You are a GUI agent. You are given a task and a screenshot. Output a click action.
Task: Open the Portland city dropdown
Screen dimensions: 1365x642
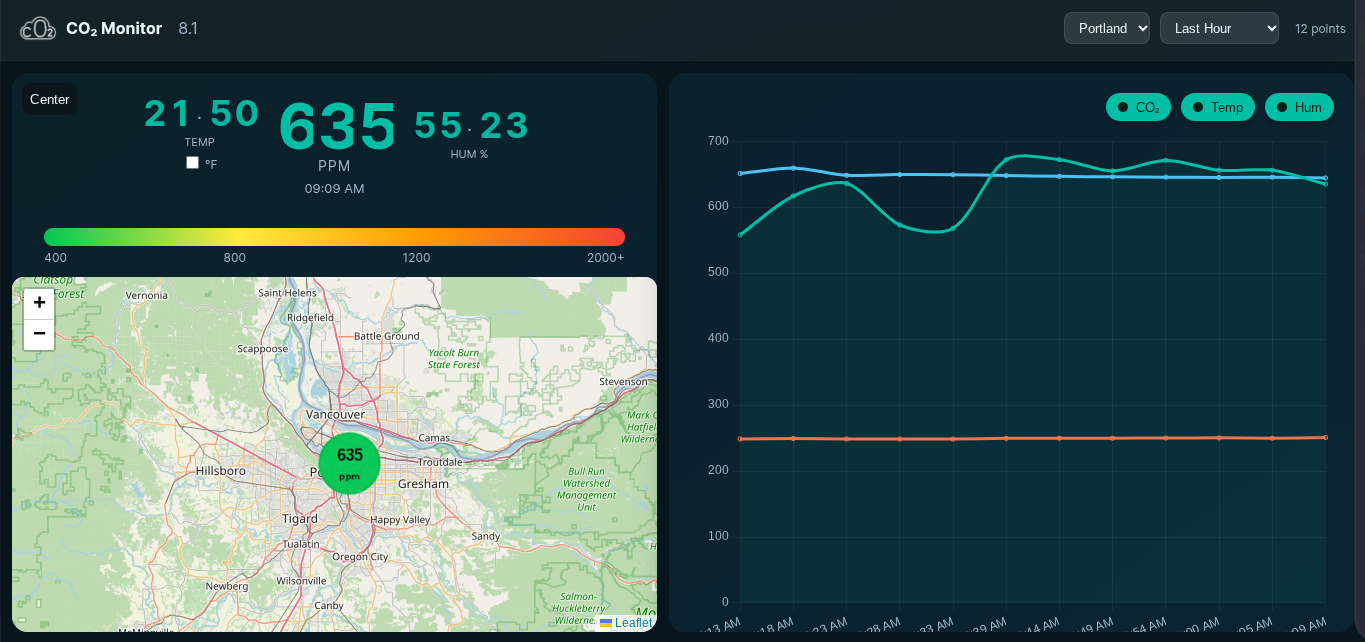click(1106, 28)
